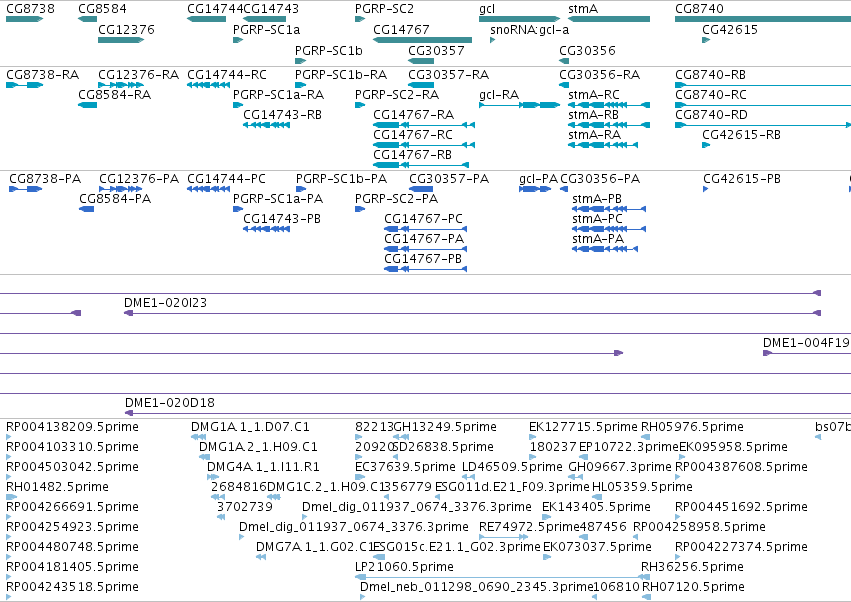851x602 pixels.
Task: Open the RH05976.5prime EST label
Action: click(693, 427)
